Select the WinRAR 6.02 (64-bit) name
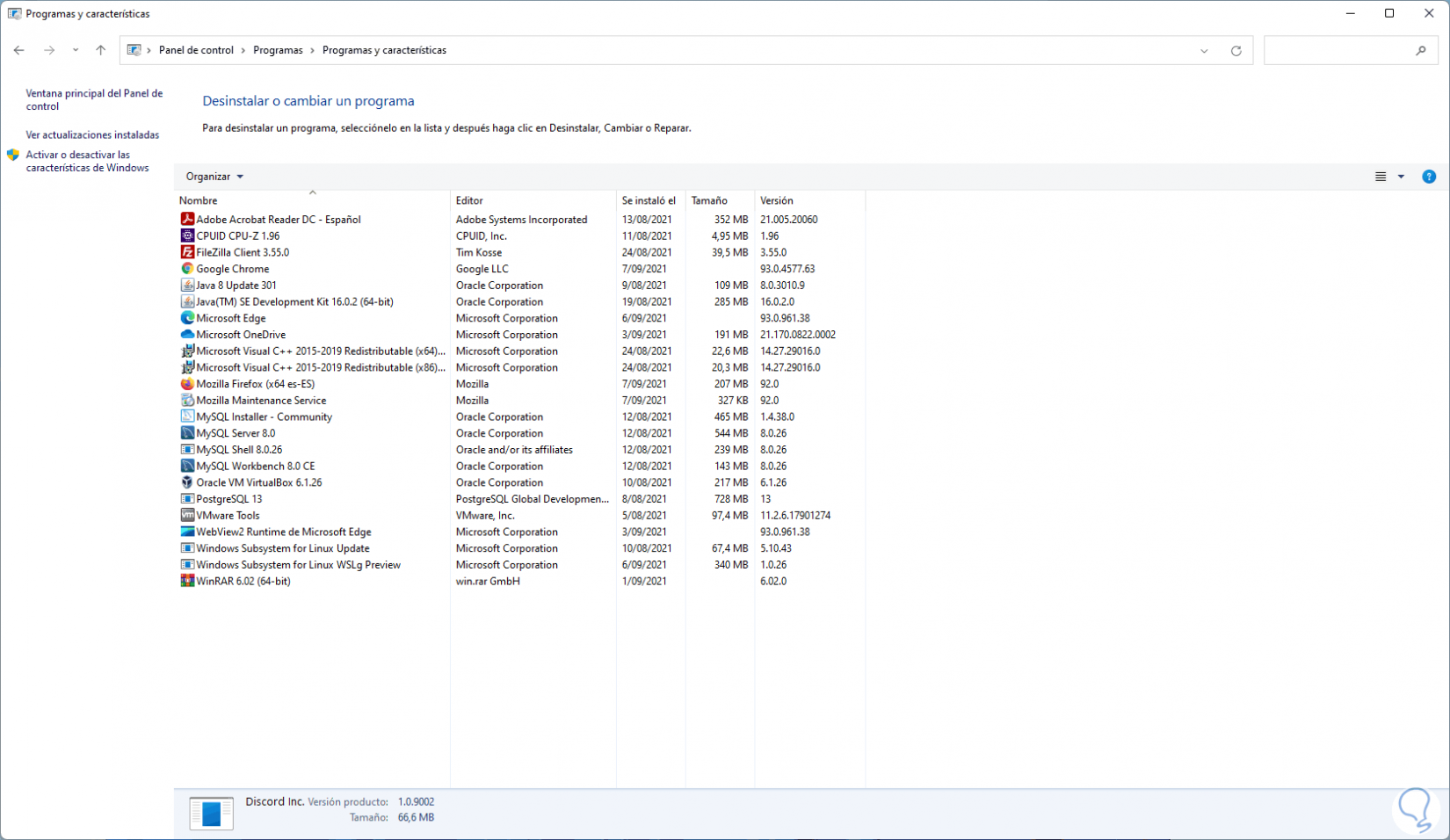This screenshot has height=840, width=1450. (243, 581)
